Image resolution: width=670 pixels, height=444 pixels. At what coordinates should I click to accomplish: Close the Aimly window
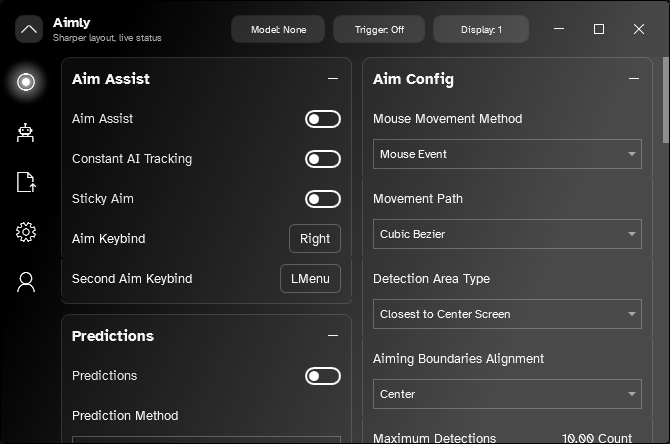click(x=639, y=29)
